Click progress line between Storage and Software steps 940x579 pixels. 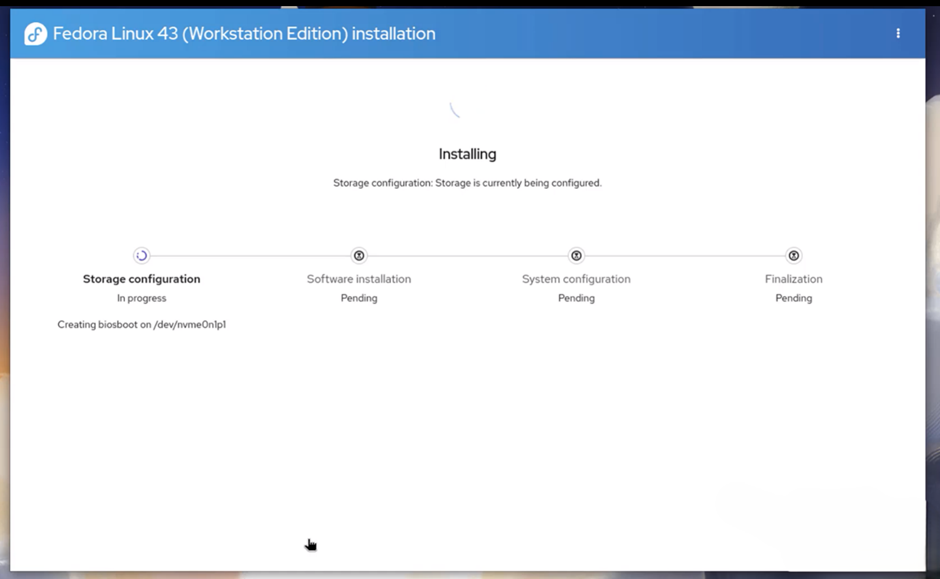250,256
